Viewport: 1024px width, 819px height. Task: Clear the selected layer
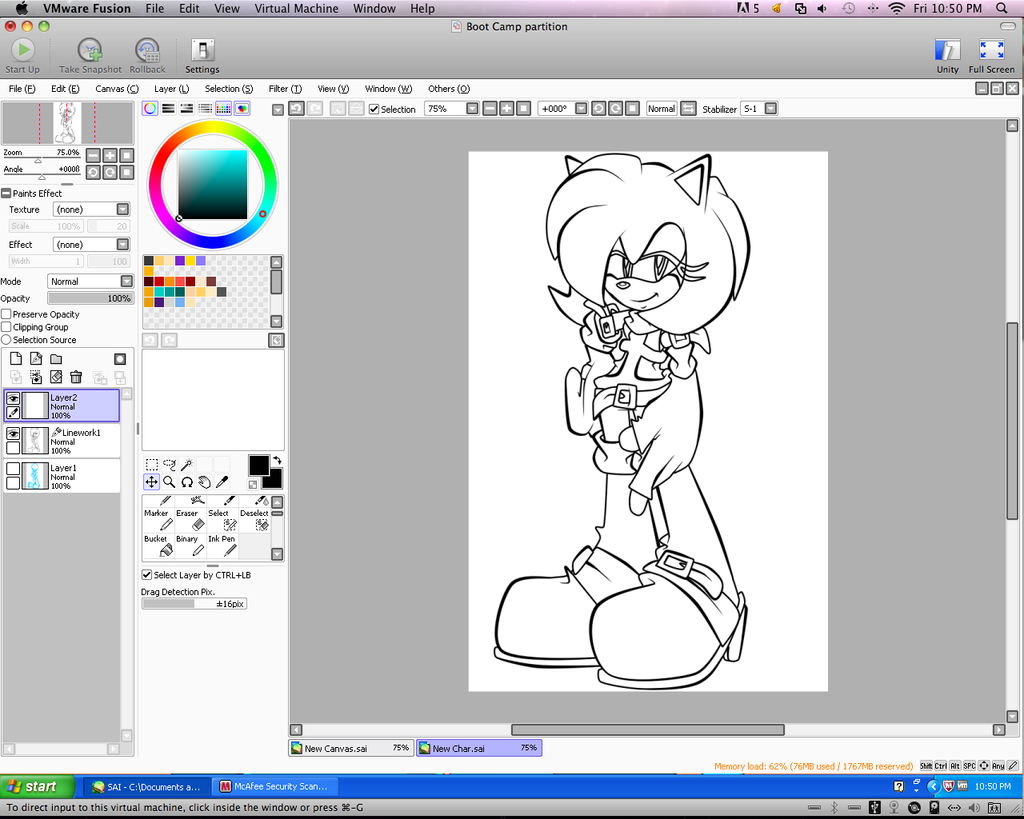[56, 377]
